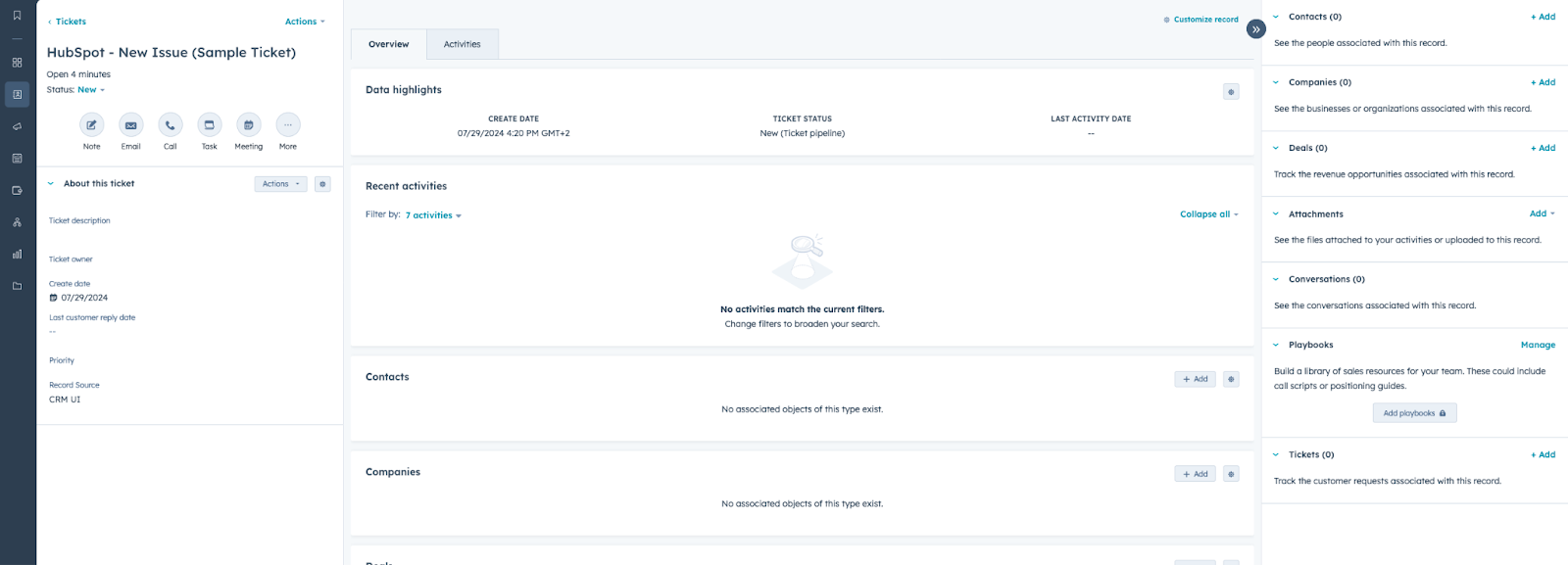Click the Add playbooks button
Viewport: 1568px width, 565px height.
pyautogui.click(x=1414, y=413)
